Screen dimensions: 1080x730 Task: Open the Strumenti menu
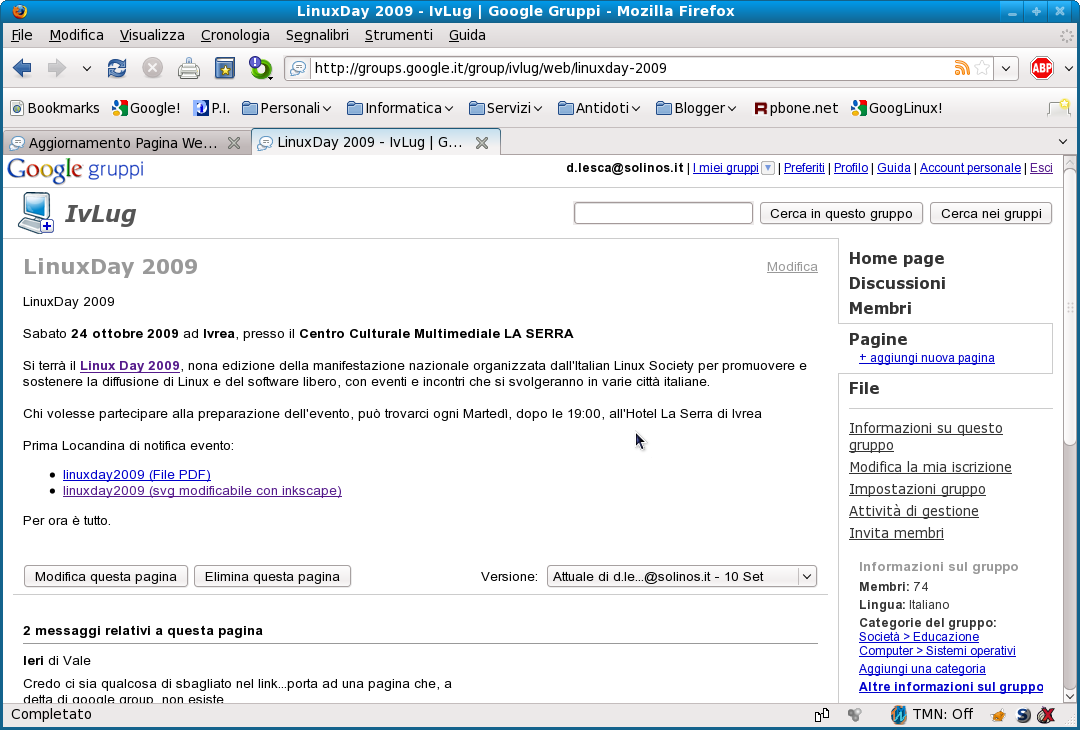click(x=399, y=35)
